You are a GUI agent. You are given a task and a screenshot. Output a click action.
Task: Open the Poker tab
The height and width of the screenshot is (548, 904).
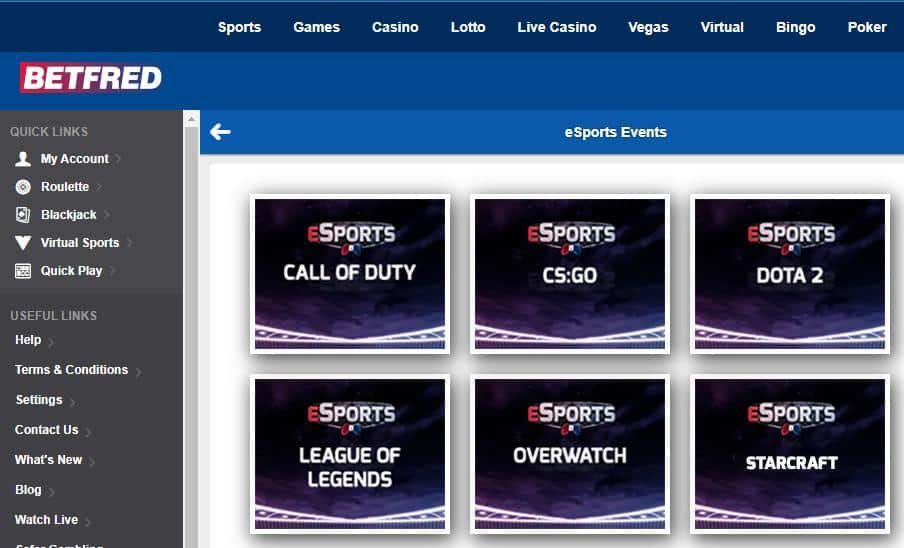pos(867,27)
